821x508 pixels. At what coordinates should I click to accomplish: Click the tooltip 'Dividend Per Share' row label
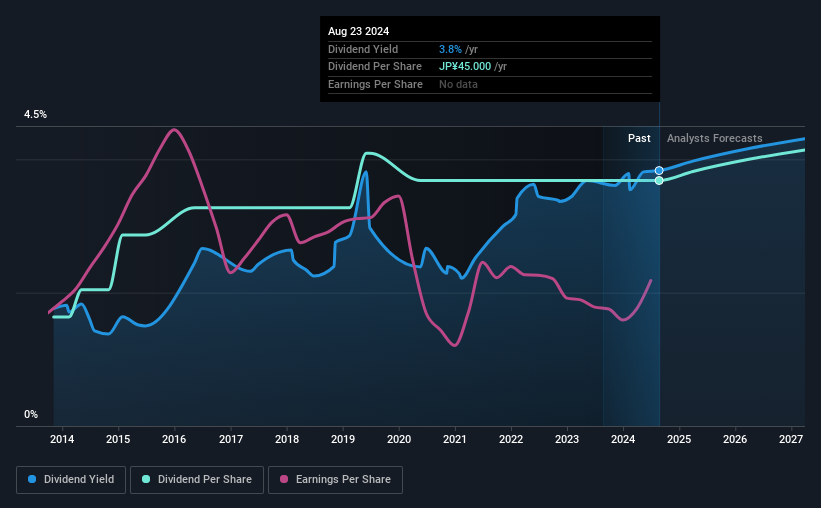[x=375, y=67]
